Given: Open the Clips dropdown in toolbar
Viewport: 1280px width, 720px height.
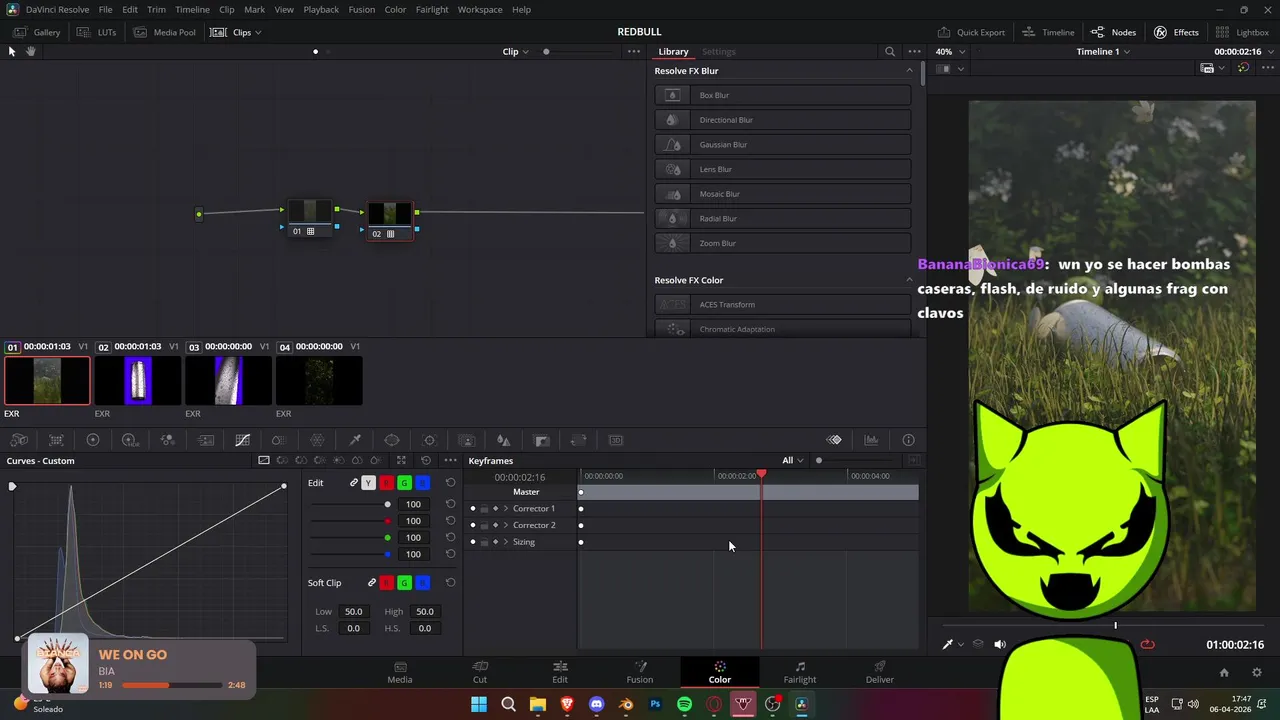Looking at the screenshot, I should pyautogui.click(x=236, y=32).
